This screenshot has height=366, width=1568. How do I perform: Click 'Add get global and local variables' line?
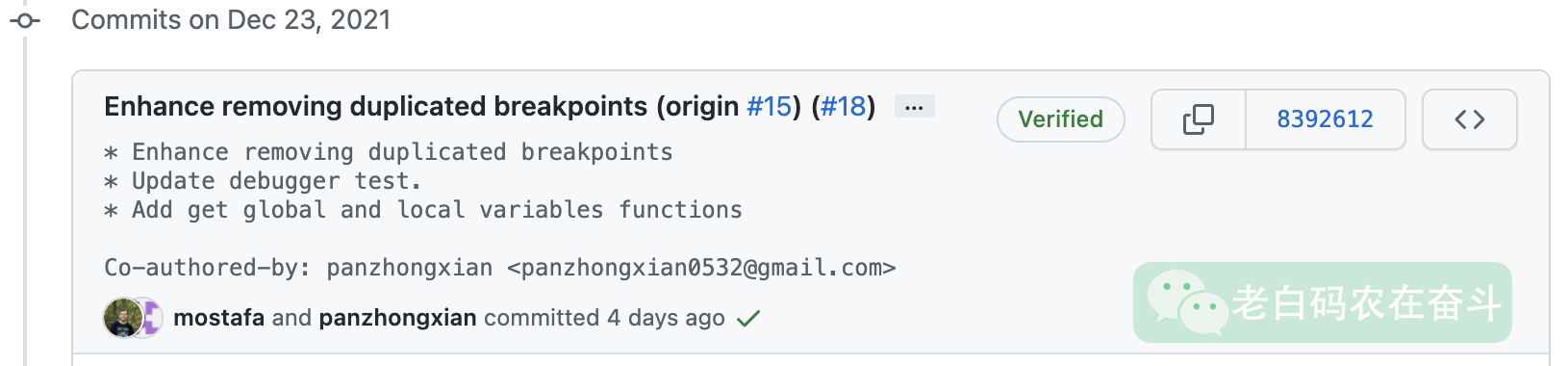click(x=423, y=210)
